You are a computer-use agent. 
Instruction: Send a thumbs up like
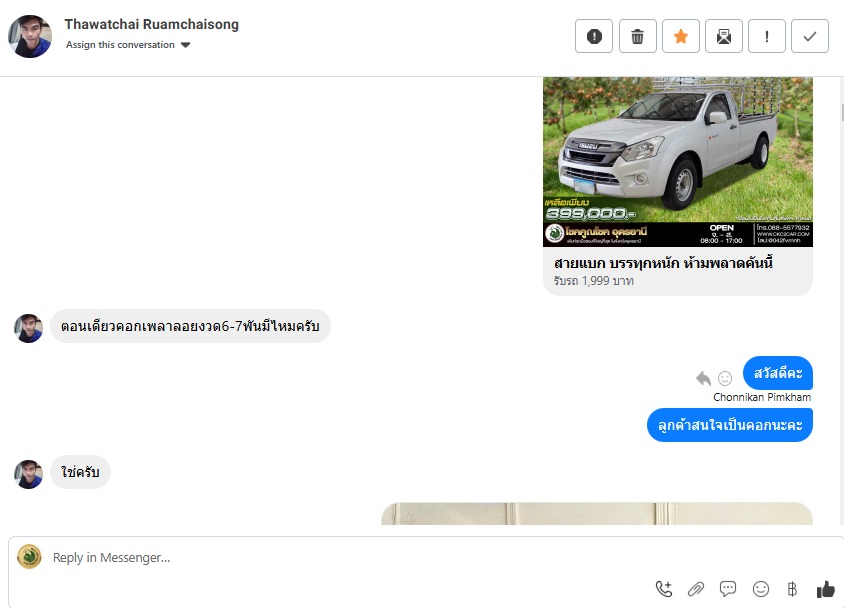point(825,590)
